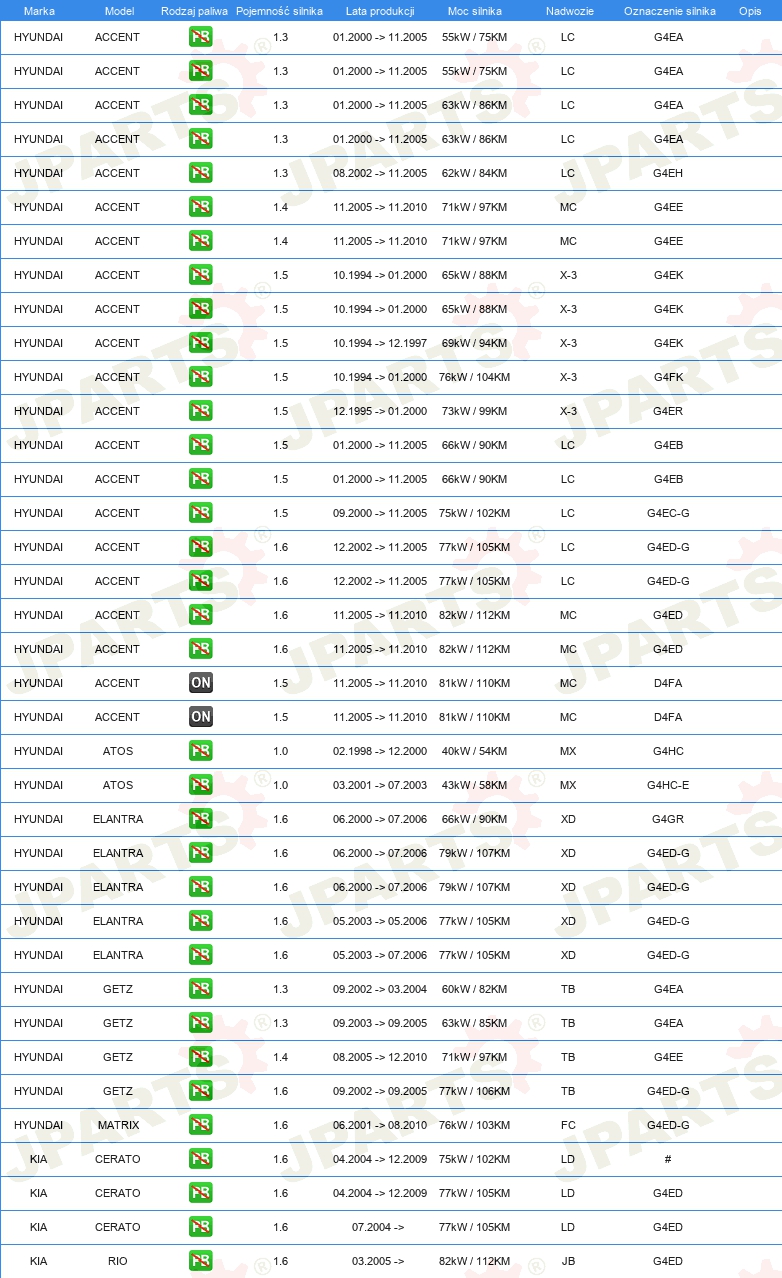This screenshot has width=782, height=1278.
Task: Click the MATRIX model cell
Action: [118, 1125]
